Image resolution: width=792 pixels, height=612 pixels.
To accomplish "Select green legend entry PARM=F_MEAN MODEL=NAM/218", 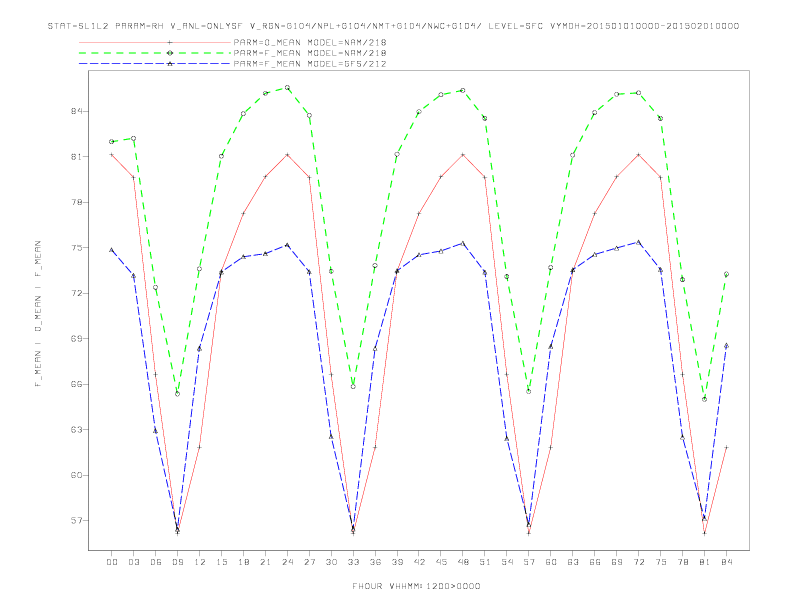I will [x=310, y=53].
